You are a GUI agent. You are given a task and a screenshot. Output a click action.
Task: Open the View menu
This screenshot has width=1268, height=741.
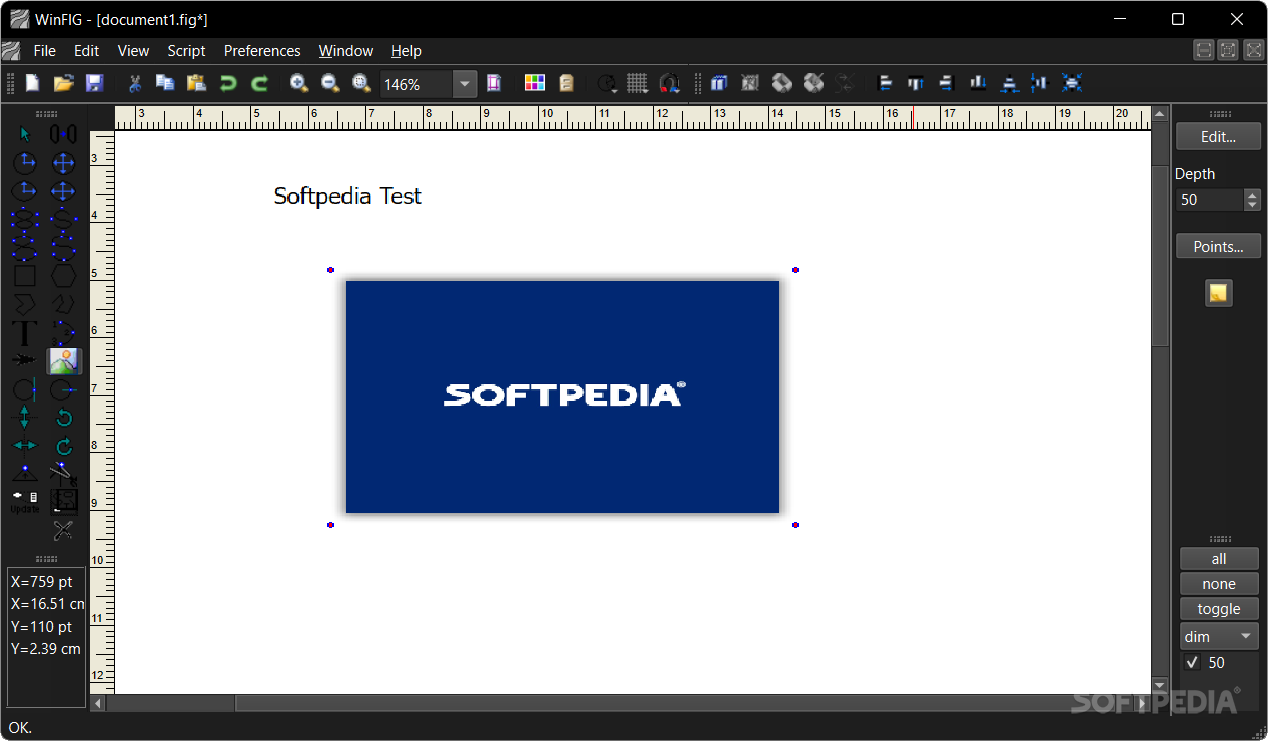click(133, 51)
